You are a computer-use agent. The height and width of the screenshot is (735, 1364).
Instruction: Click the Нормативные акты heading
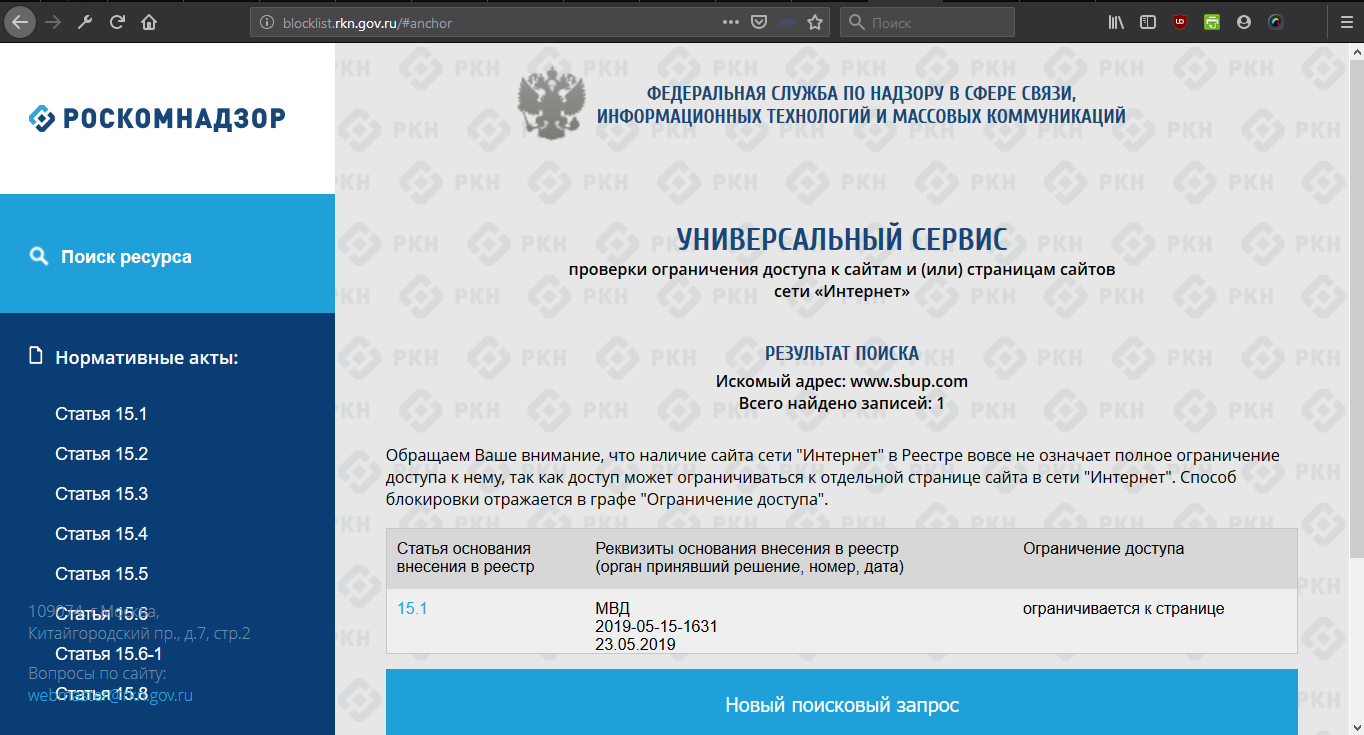[147, 357]
